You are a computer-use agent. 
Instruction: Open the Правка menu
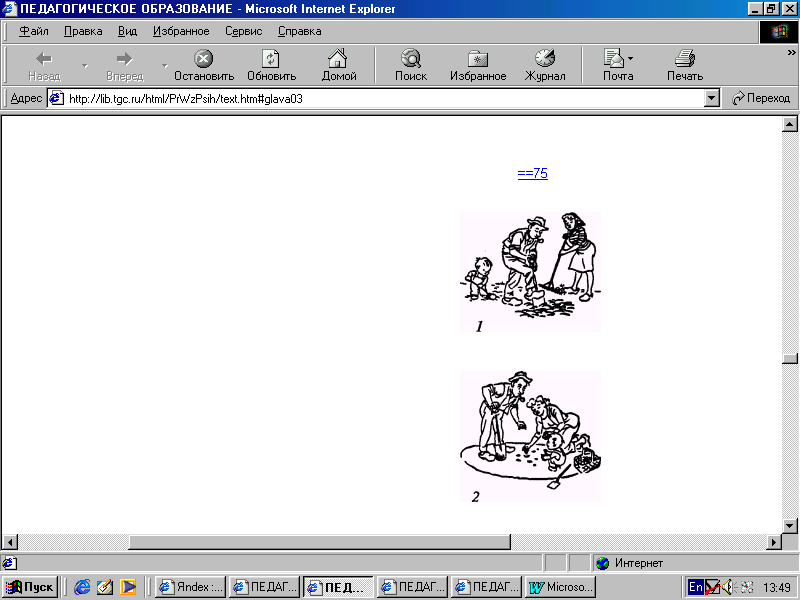pyautogui.click(x=83, y=31)
